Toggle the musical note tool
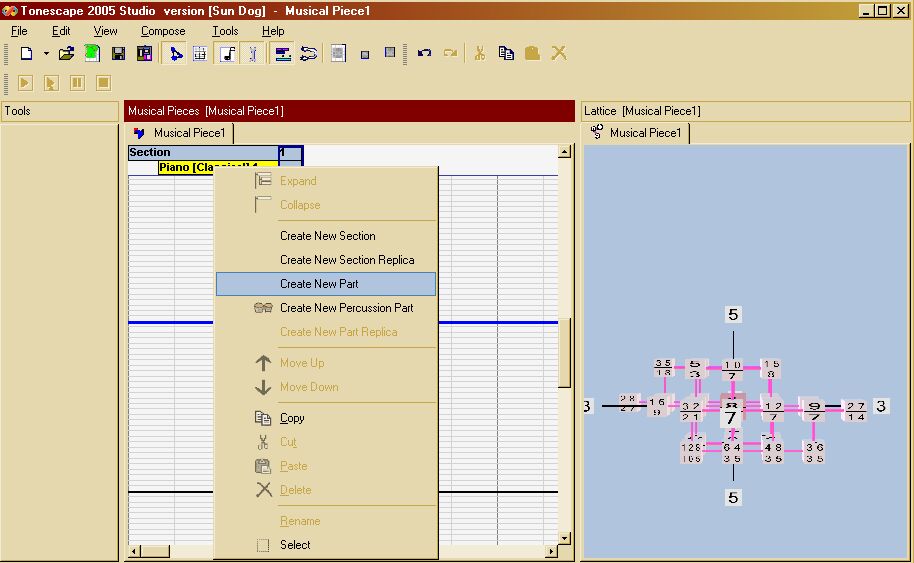Screen dimensions: 914x563 point(227,54)
